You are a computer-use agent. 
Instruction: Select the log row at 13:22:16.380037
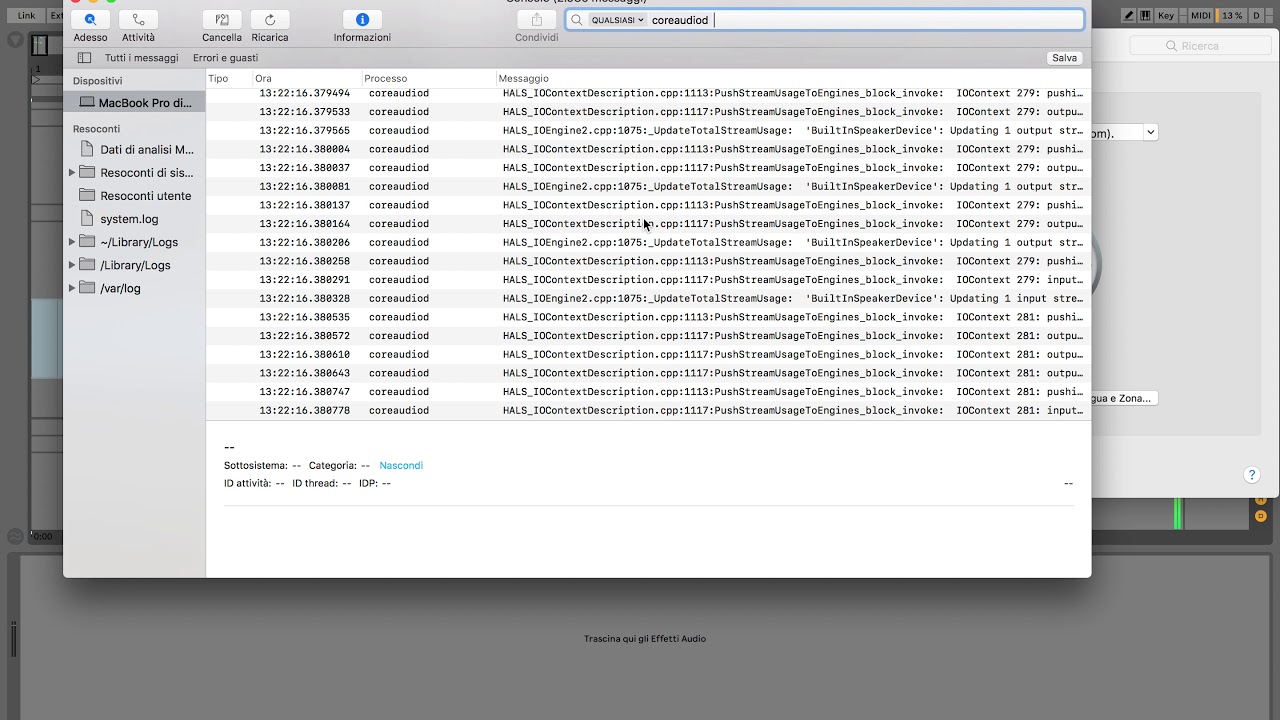tap(648, 168)
